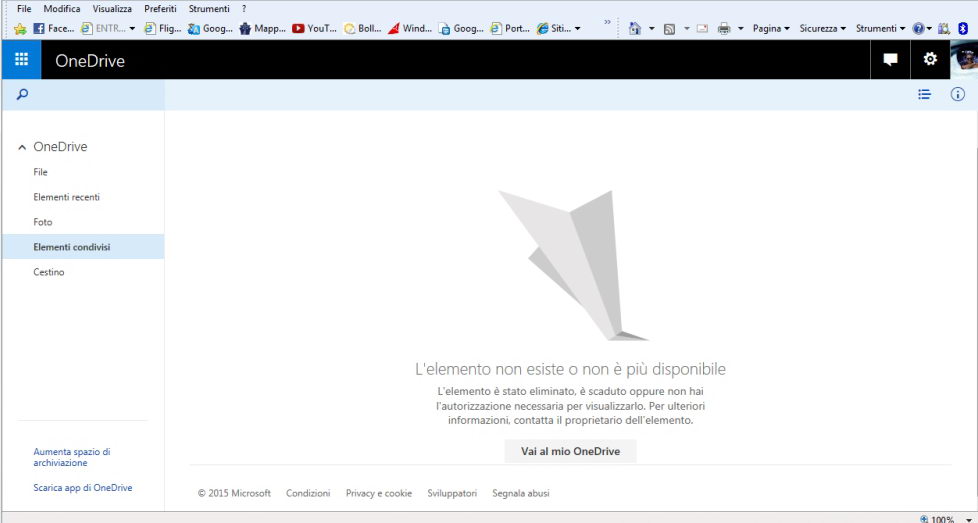
Task: Click the Privacy e cookie footer link
Action: [x=378, y=493]
